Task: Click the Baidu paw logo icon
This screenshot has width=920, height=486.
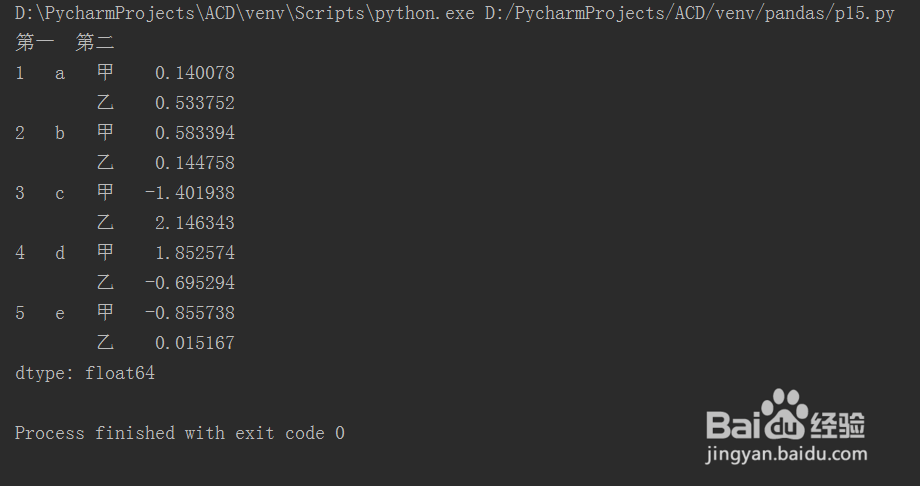Action: click(x=784, y=414)
